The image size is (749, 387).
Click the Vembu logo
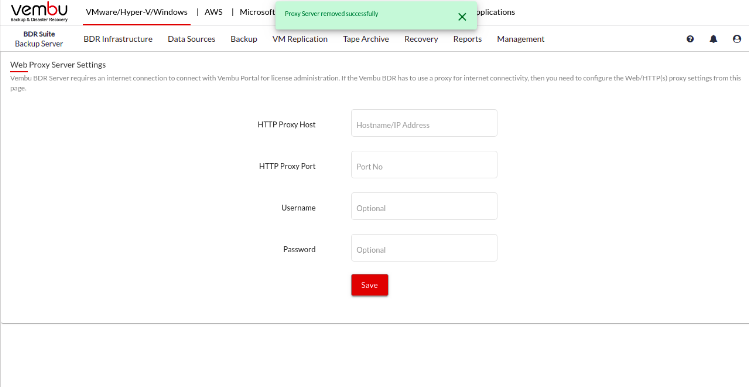[x=39, y=12]
